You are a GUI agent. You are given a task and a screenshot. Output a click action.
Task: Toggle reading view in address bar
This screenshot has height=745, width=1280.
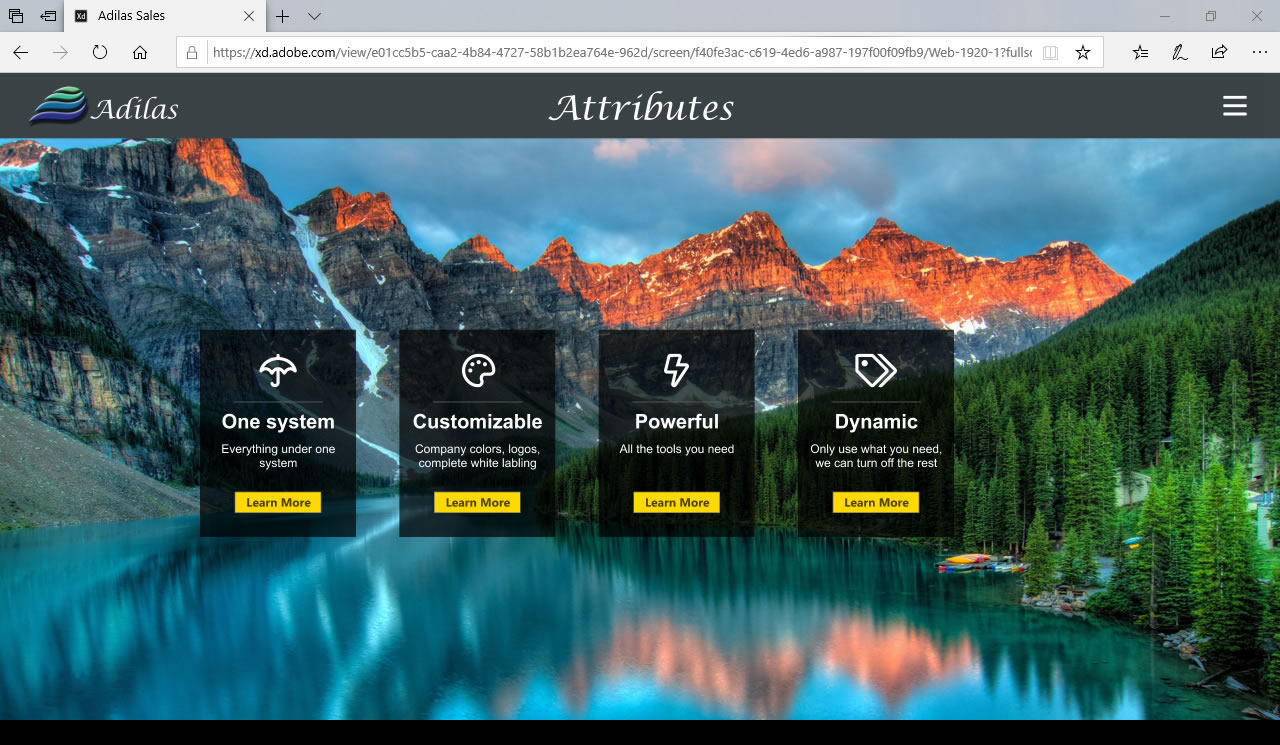[1049, 52]
